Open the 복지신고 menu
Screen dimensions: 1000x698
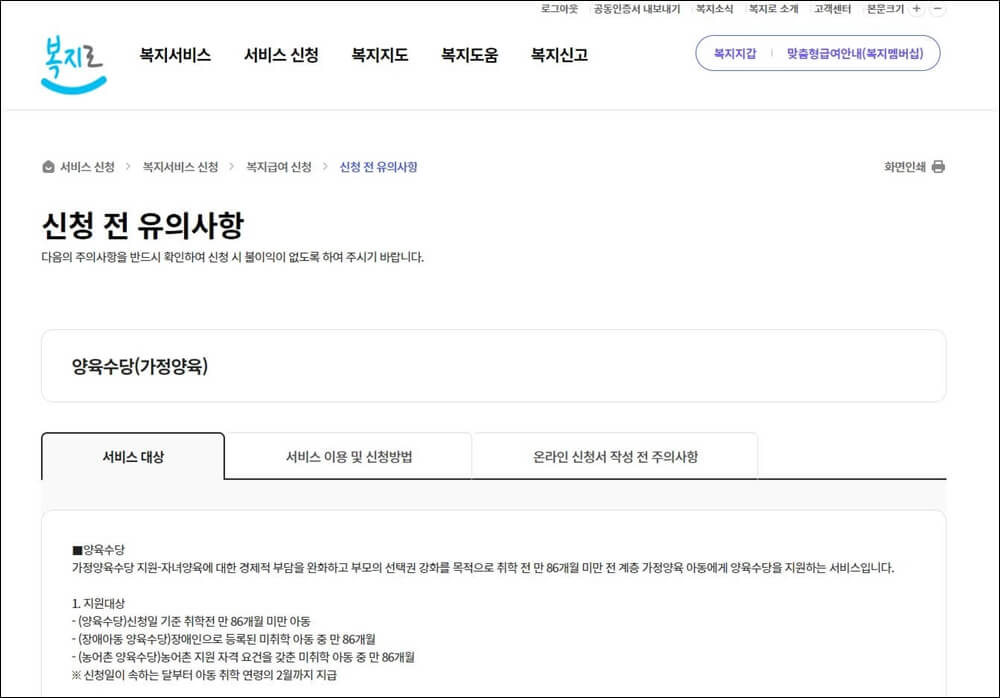(556, 56)
